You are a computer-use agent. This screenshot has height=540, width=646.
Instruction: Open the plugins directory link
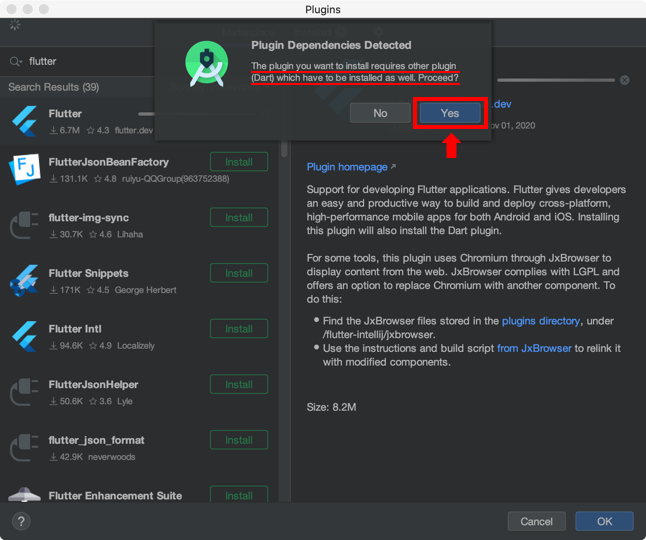[541, 321]
